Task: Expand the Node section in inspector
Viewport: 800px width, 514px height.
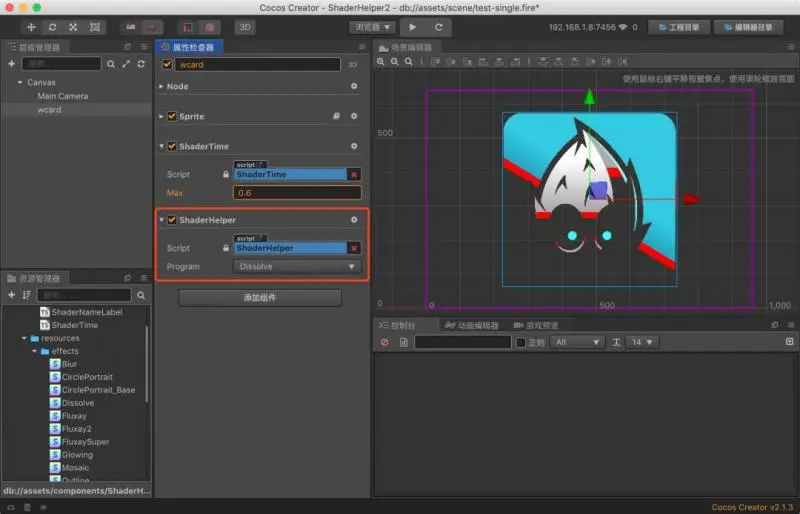Action: pos(161,86)
